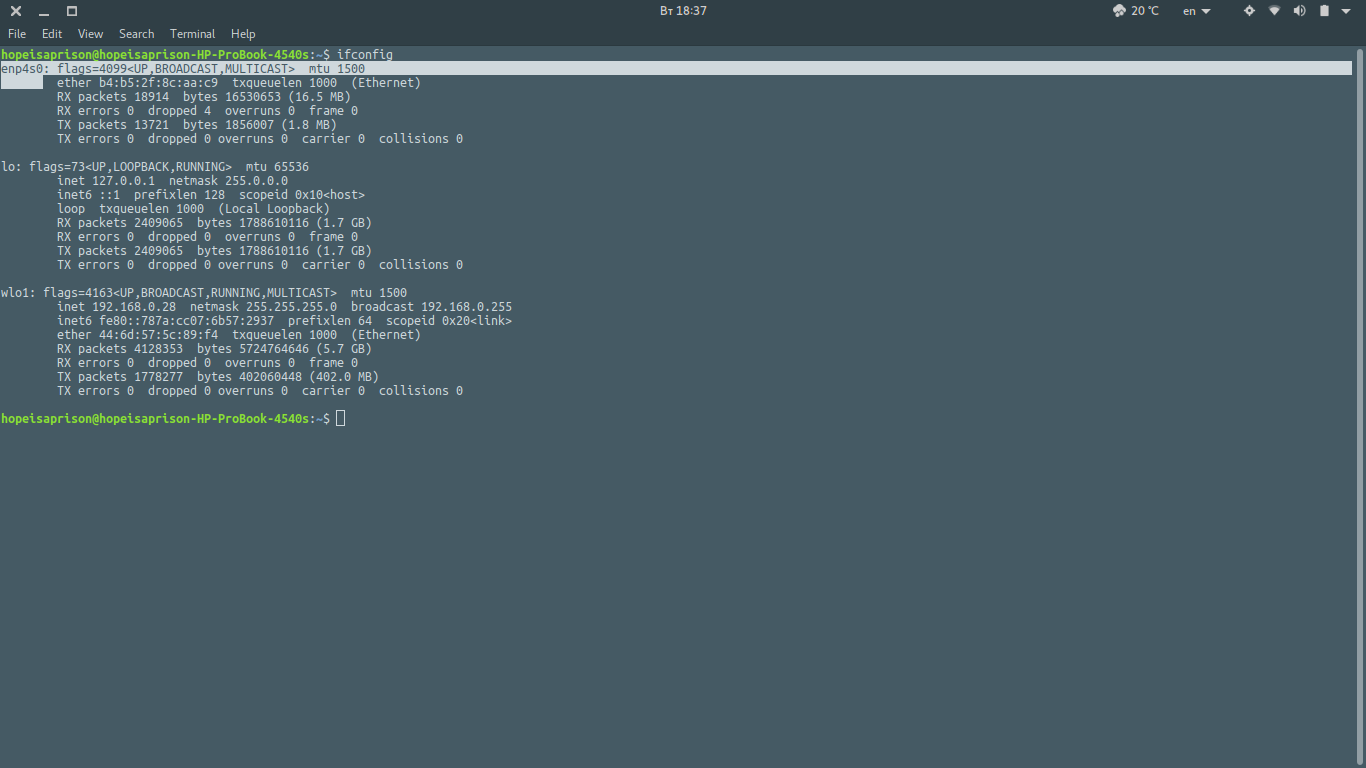Click the 'wlo1:' interface name
1366x768 pixels.
[18, 292]
